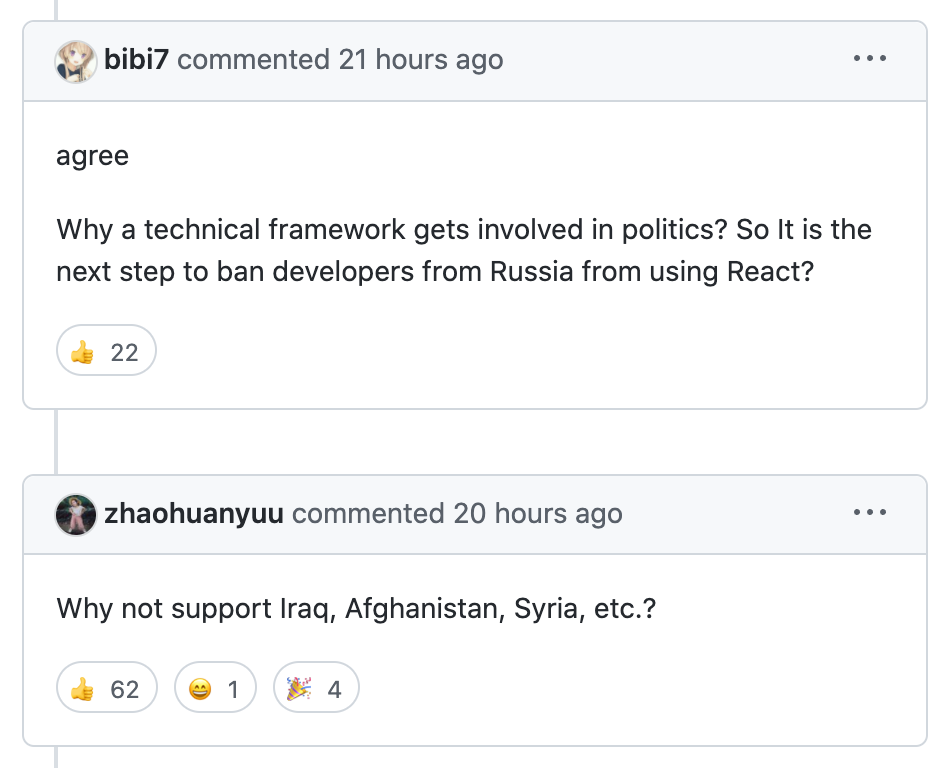Visit the bibi7 username link
The height and width of the screenshot is (768, 952).
tap(136, 60)
